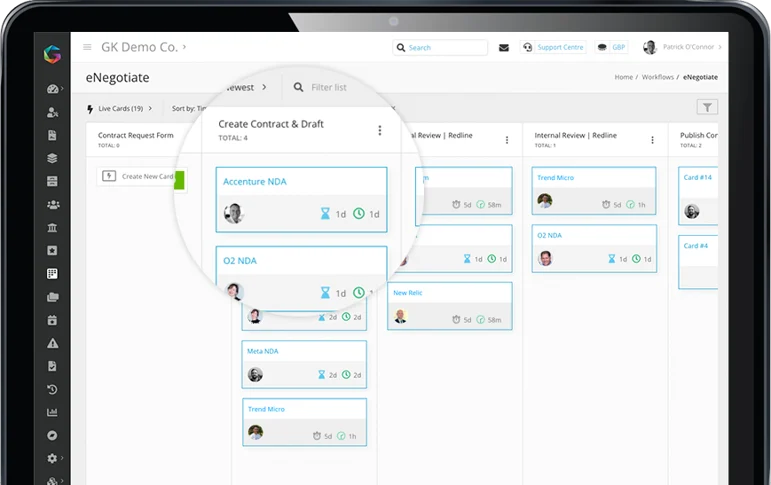
Task: Open Create Contract & Draft column options
Action: click(x=380, y=130)
